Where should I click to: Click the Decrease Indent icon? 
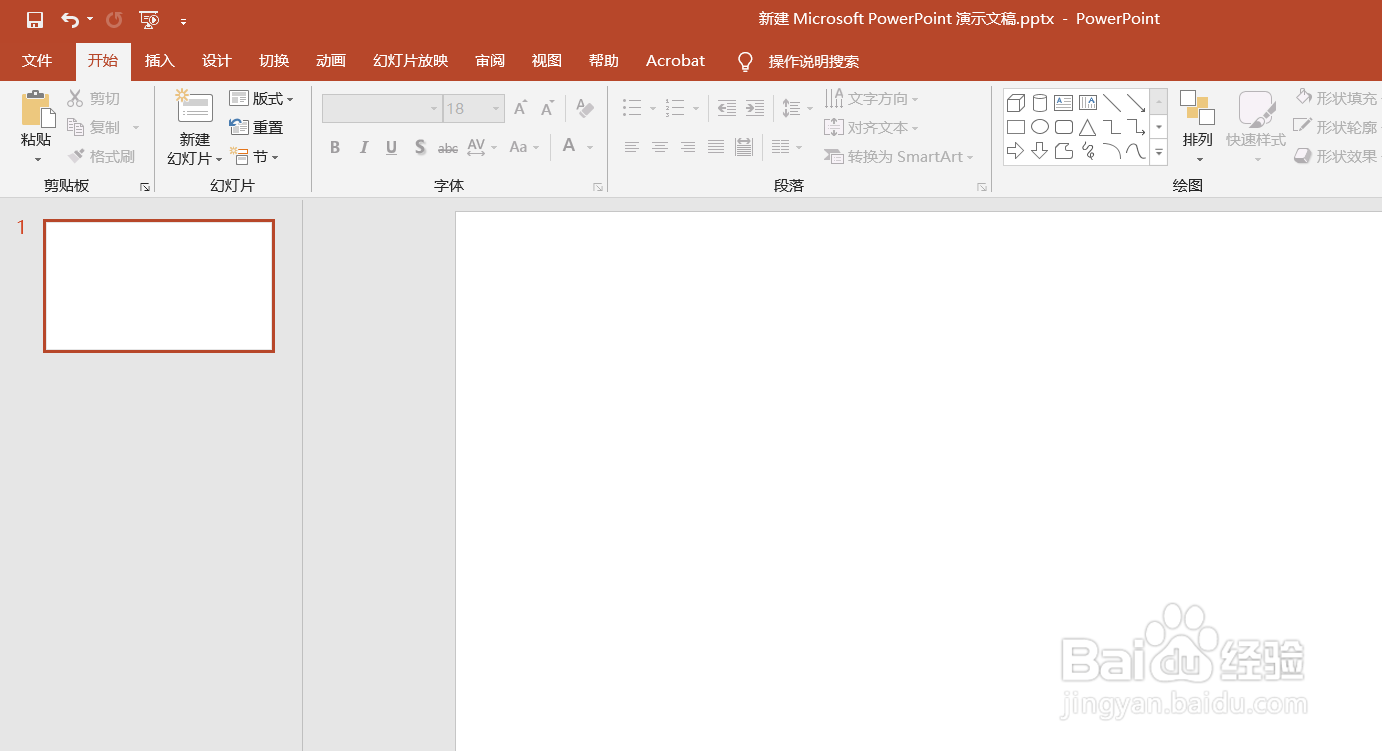[x=727, y=108]
